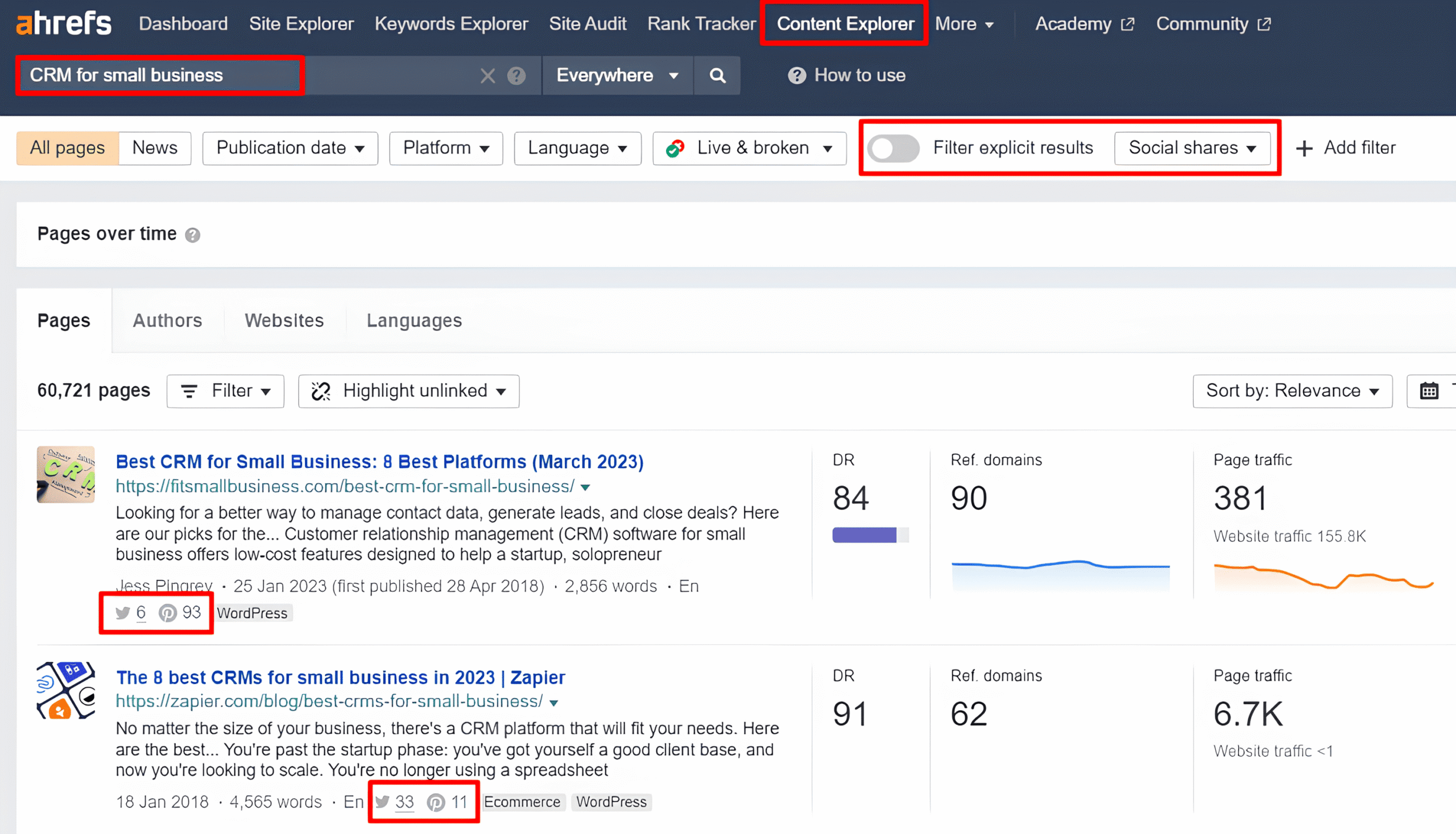Click the Zapier result thumbnail
This screenshot has width=1456, height=834.
[65, 691]
